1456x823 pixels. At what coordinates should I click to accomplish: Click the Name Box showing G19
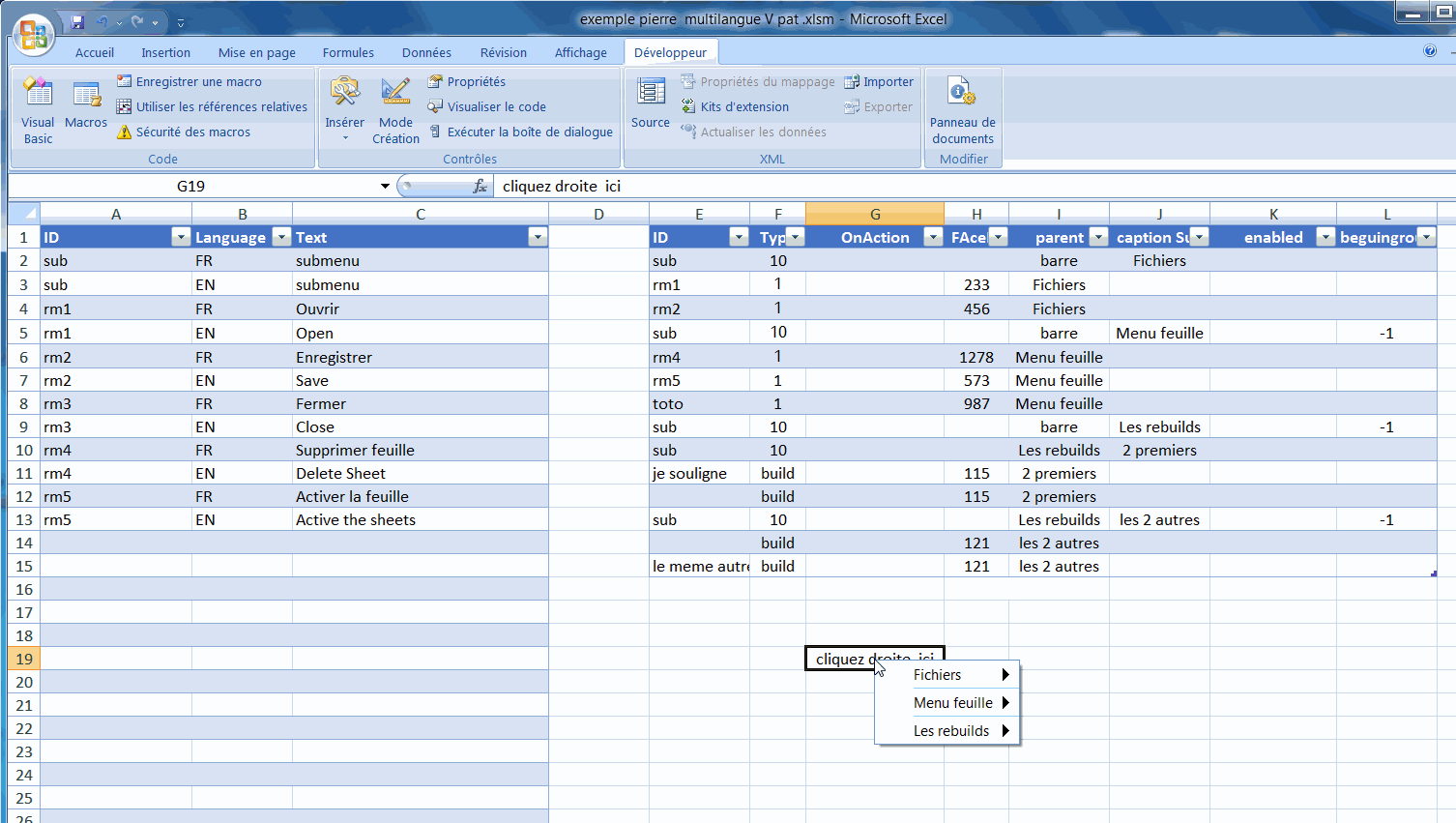point(191,186)
